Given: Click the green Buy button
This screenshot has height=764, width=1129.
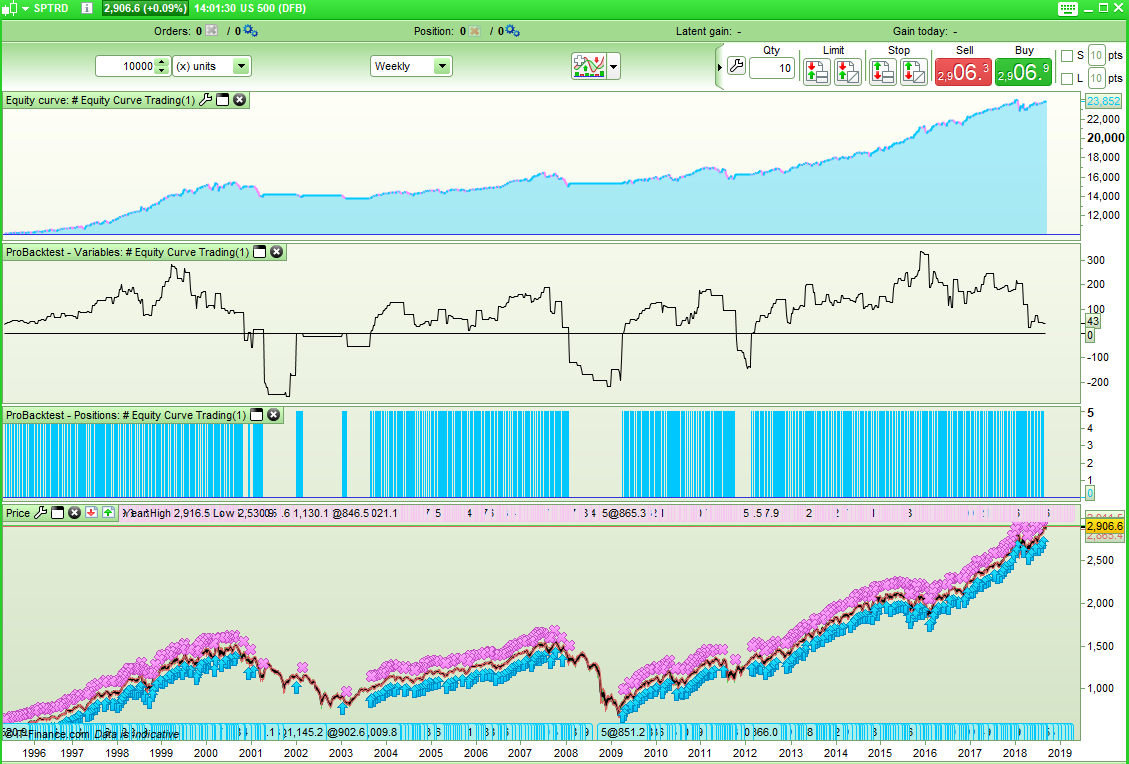Looking at the screenshot, I should coord(1023,71).
